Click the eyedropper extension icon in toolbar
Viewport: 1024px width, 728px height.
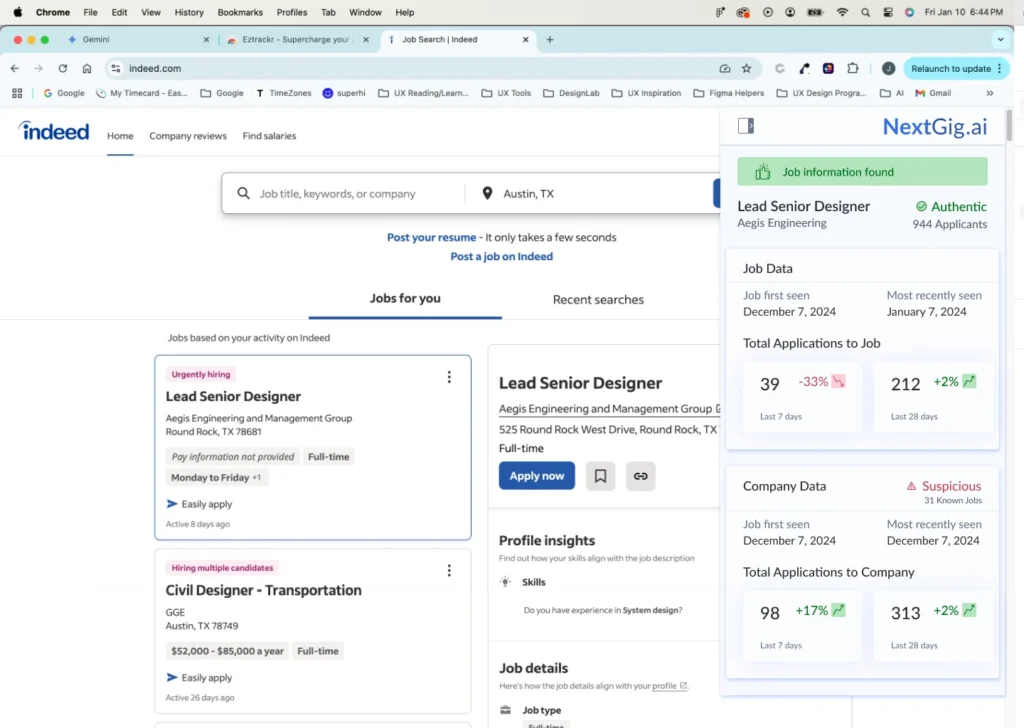tap(805, 69)
